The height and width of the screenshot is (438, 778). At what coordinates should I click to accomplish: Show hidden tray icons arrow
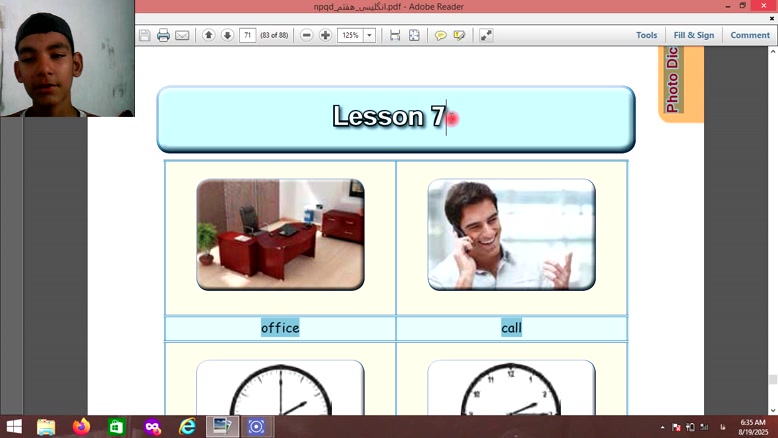(662, 427)
